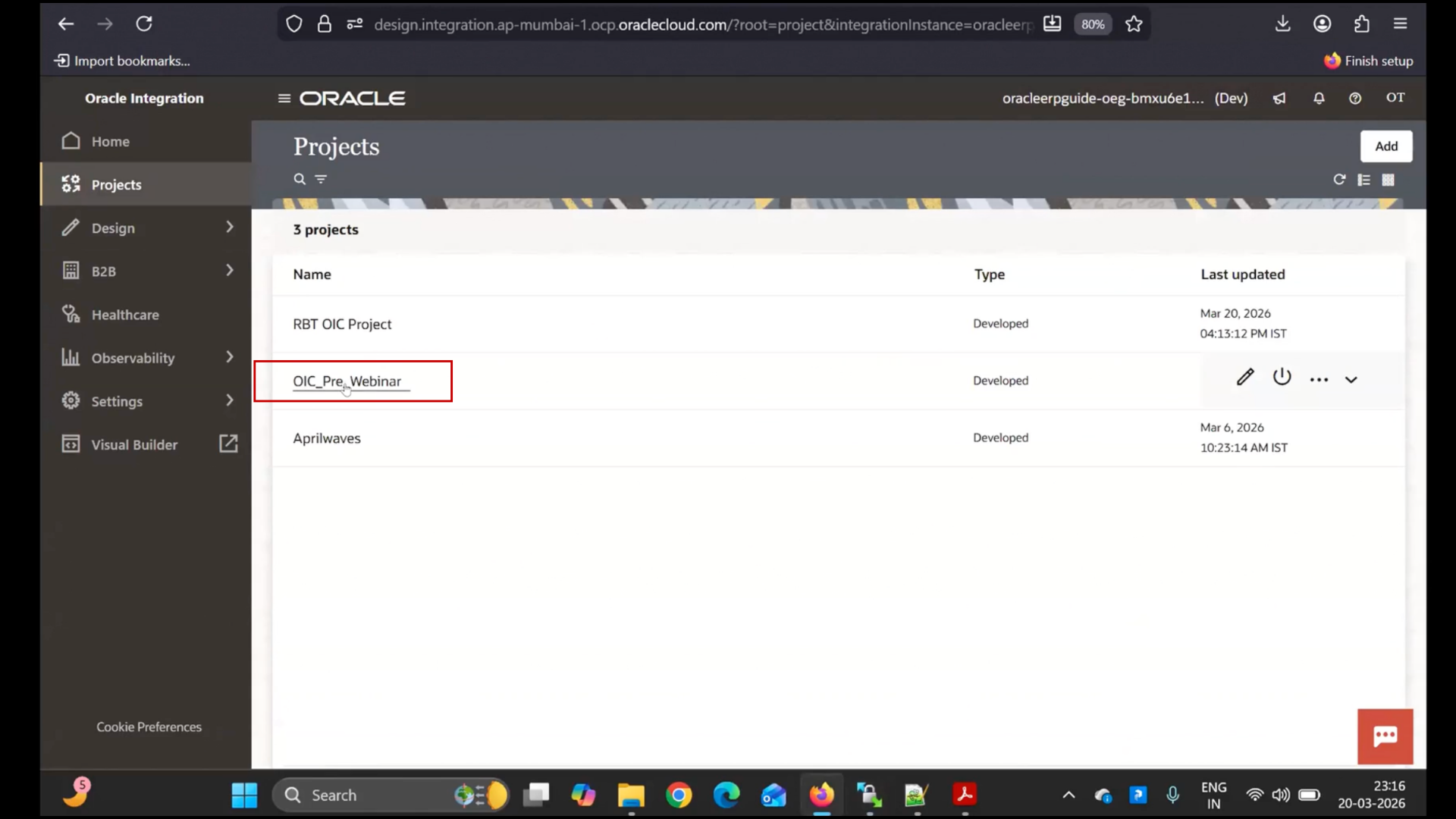Open the search field for projects
This screenshot has width=1456, height=819.
[299, 179]
